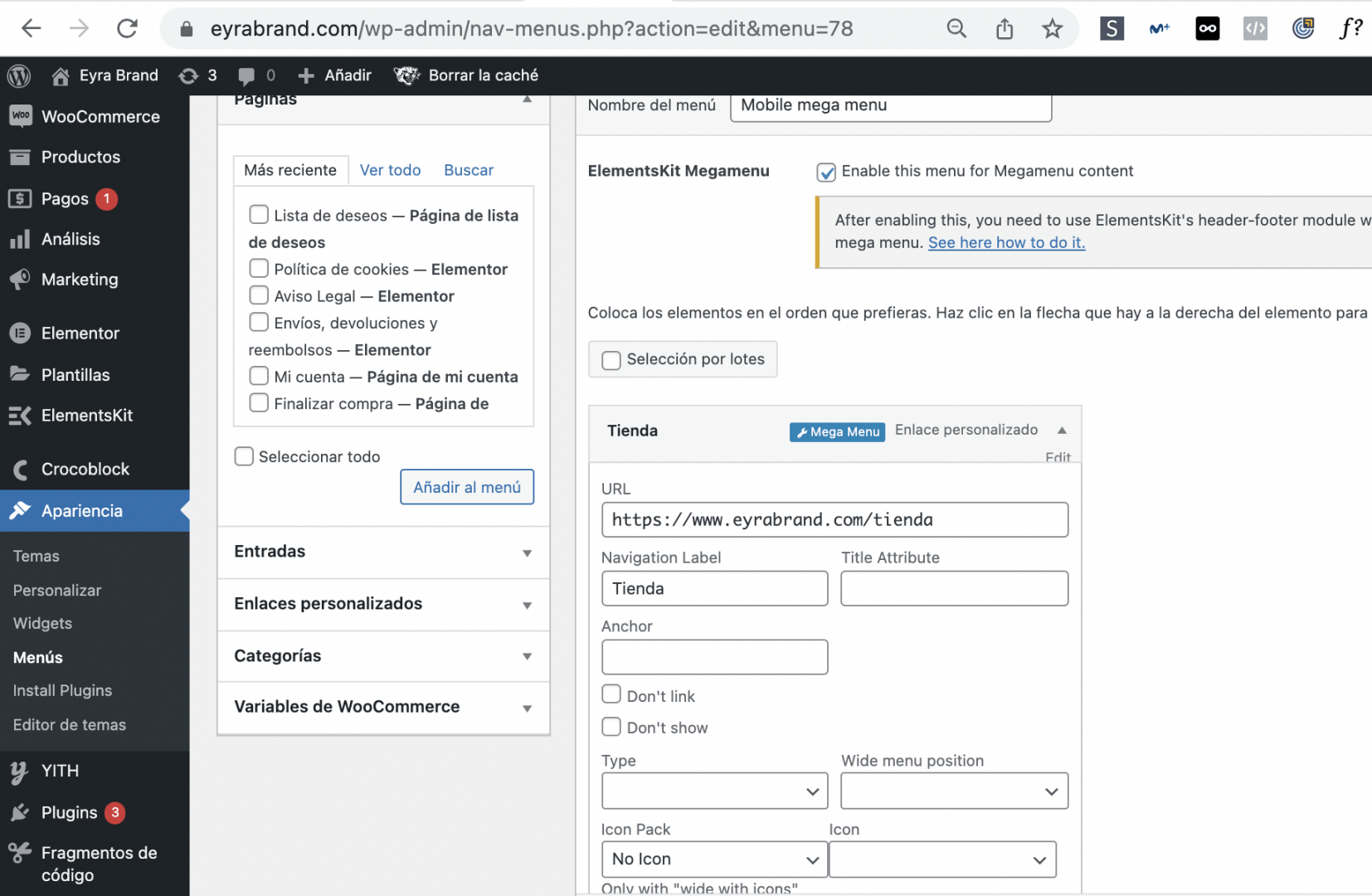Screen dimensions: 1372x896
Task: Open the Añadir new content menu
Action: 334,75
